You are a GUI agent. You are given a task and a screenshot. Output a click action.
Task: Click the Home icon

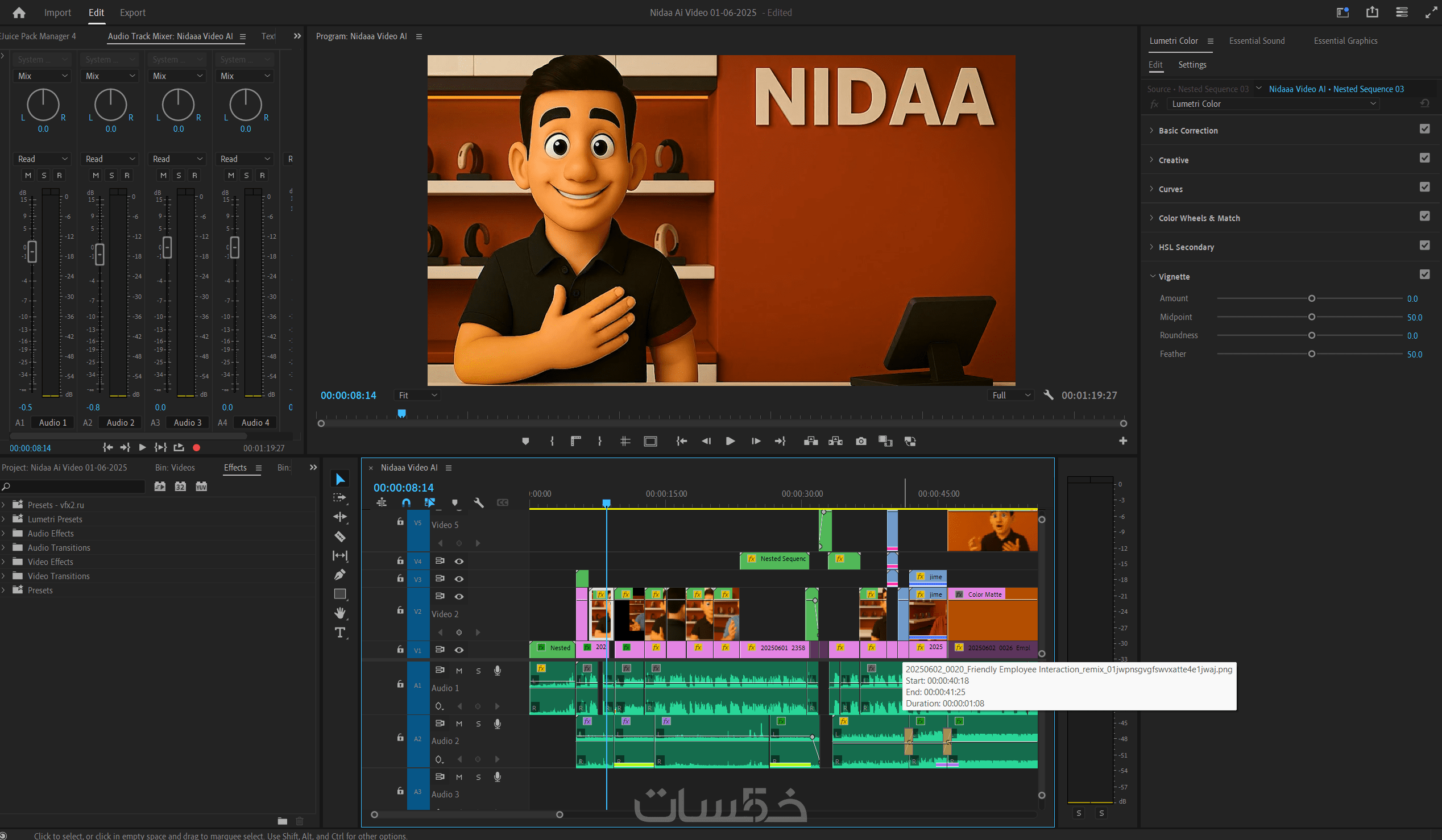pyautogui.click(x=19, y=13)
